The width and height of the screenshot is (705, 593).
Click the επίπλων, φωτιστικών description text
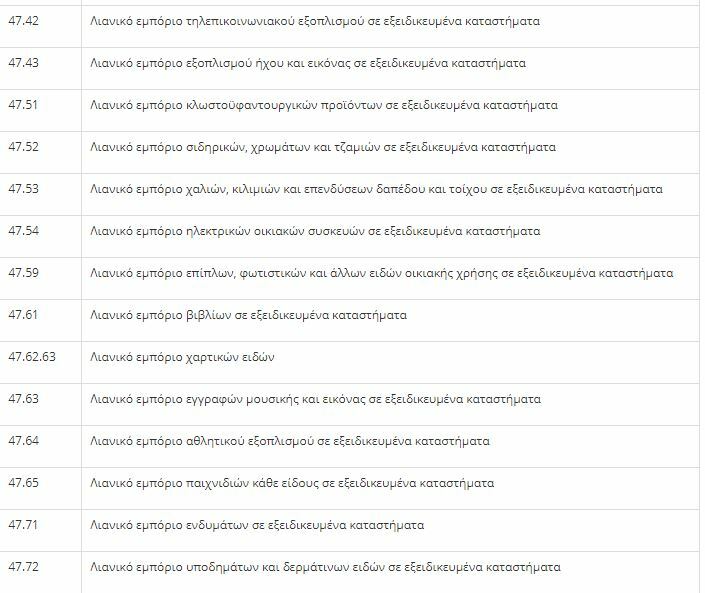click(381, 273)
